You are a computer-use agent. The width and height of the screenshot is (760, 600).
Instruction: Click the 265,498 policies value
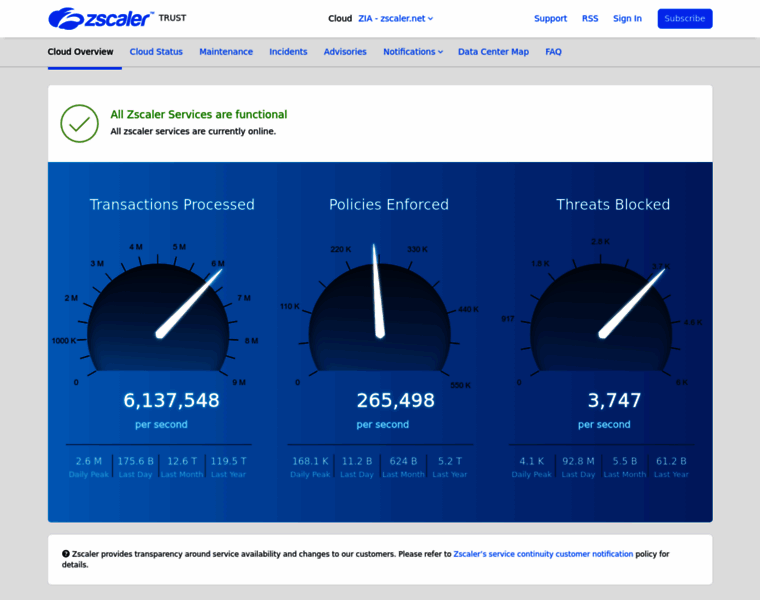(396, 400)
